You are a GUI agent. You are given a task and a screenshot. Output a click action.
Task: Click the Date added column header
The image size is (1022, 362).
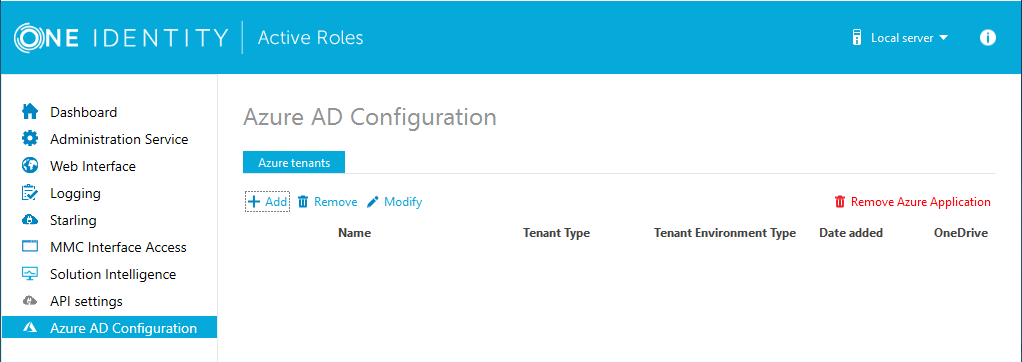tap(851, 233)
